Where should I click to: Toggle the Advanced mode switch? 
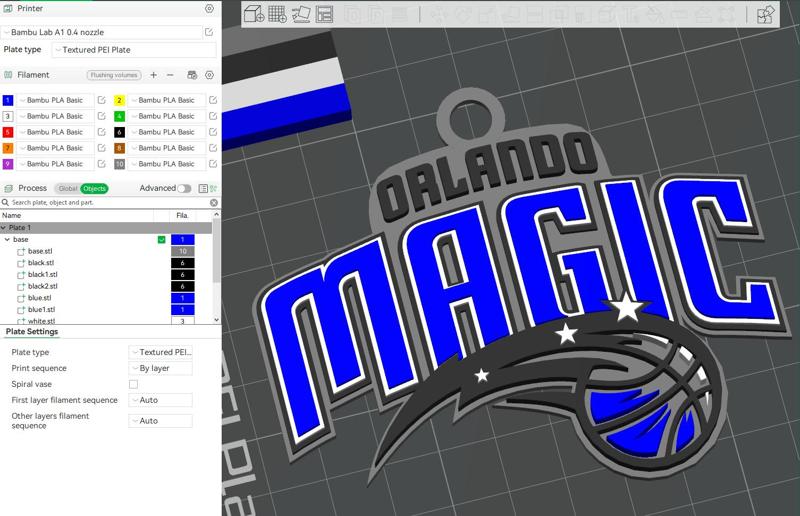[x=184, y=188]
